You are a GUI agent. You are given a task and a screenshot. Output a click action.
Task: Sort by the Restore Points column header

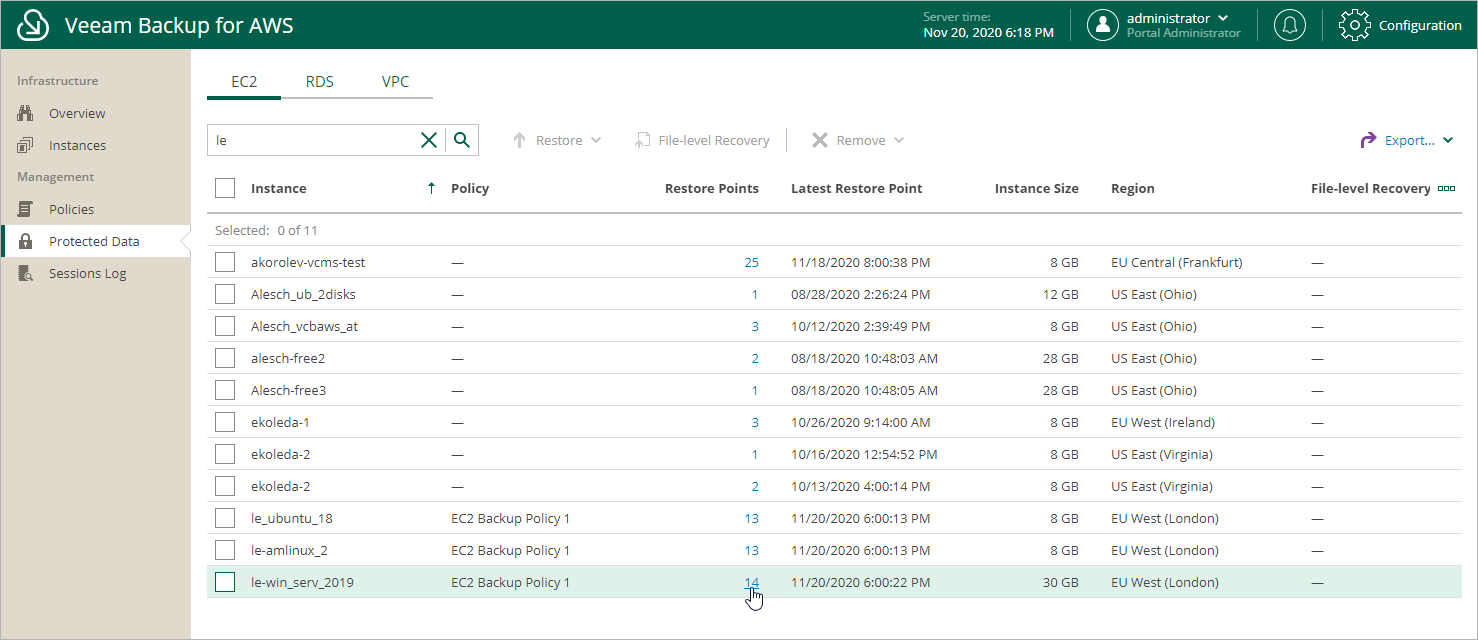(711, 188)
